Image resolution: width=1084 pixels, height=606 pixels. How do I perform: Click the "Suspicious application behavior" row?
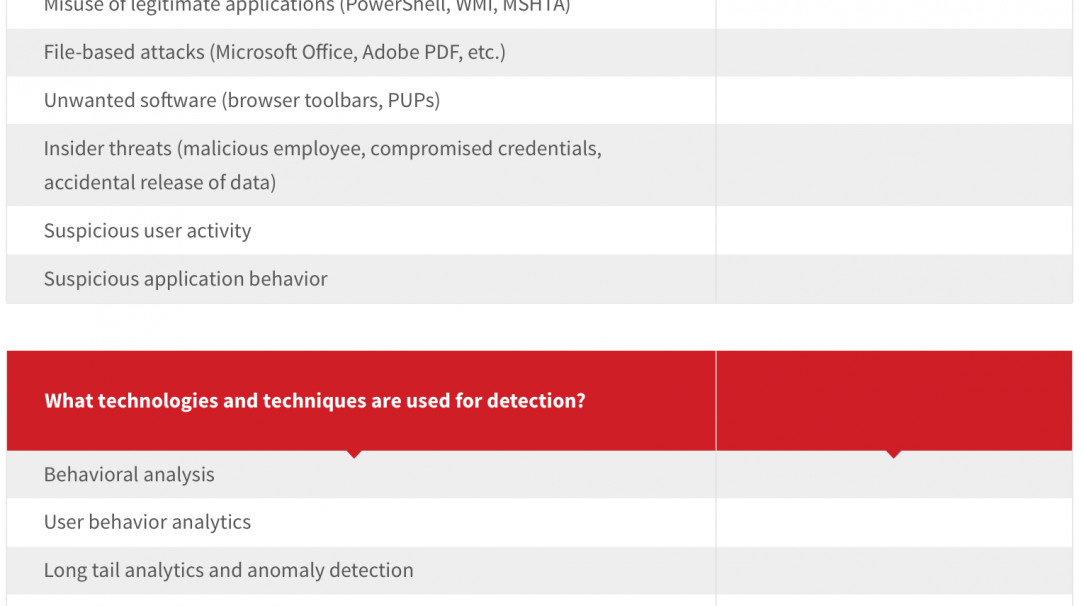pos(185,279)
